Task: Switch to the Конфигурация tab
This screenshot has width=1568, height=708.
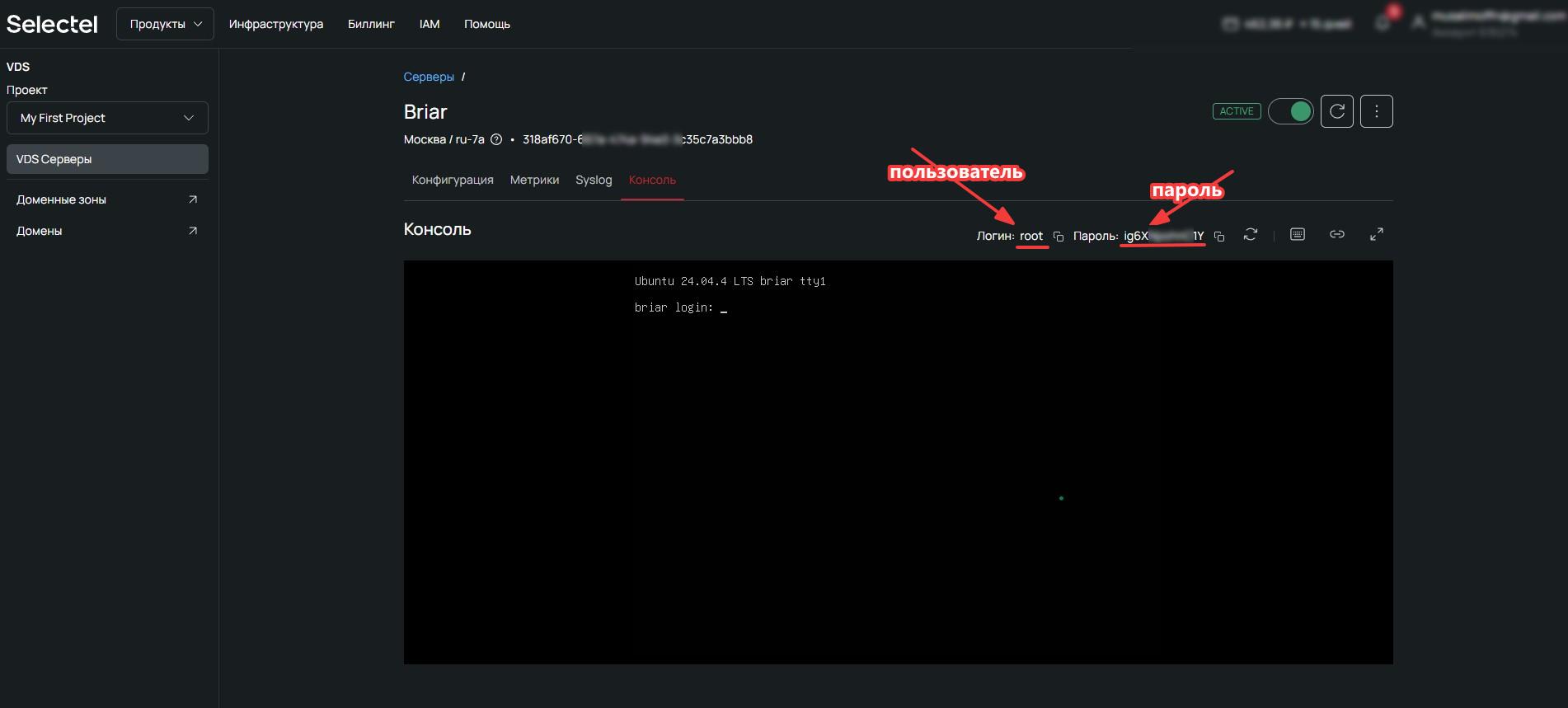Action: [x=453, y=180]
